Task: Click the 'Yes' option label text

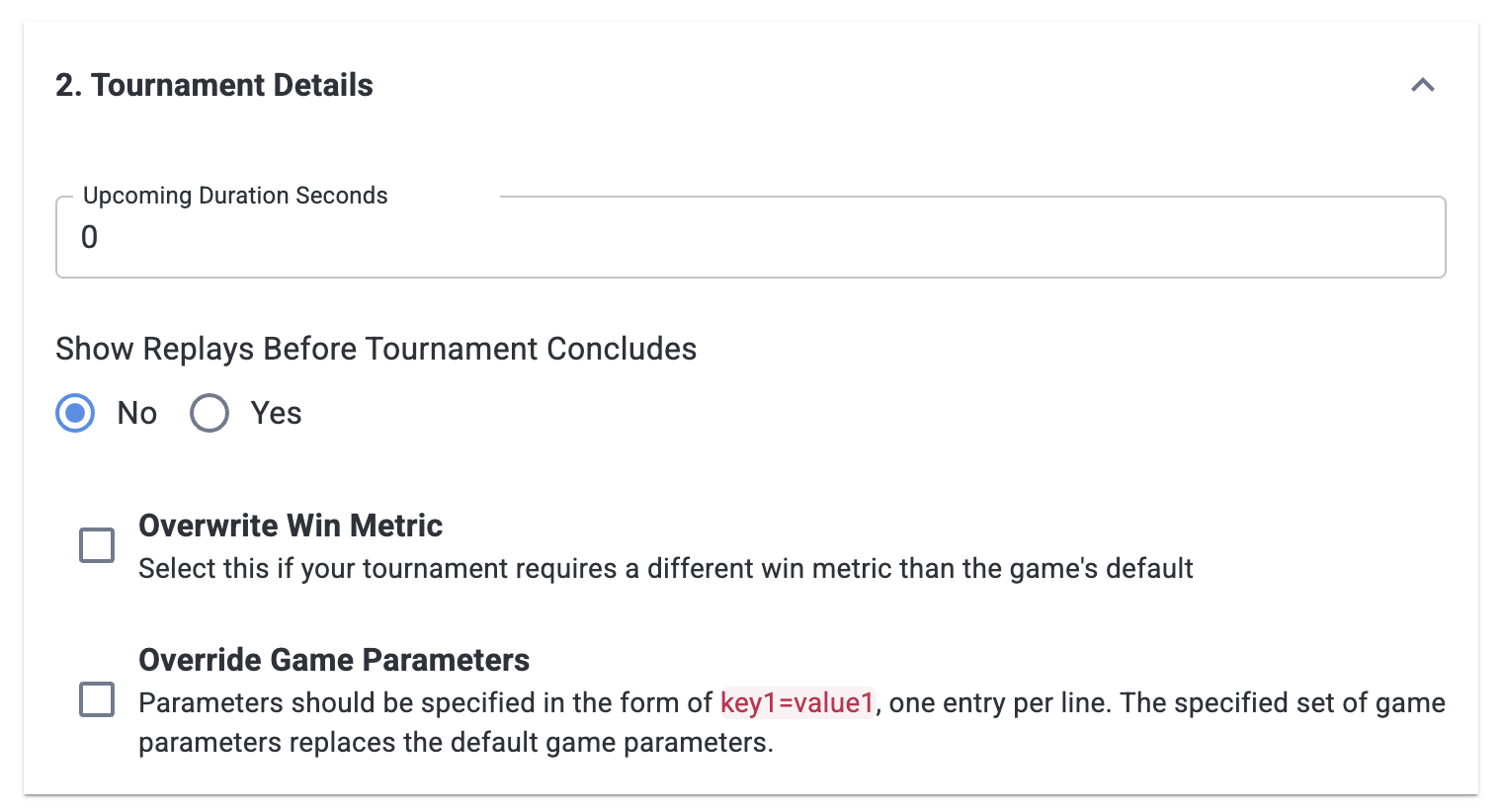Action: click(x=276, y=413)
